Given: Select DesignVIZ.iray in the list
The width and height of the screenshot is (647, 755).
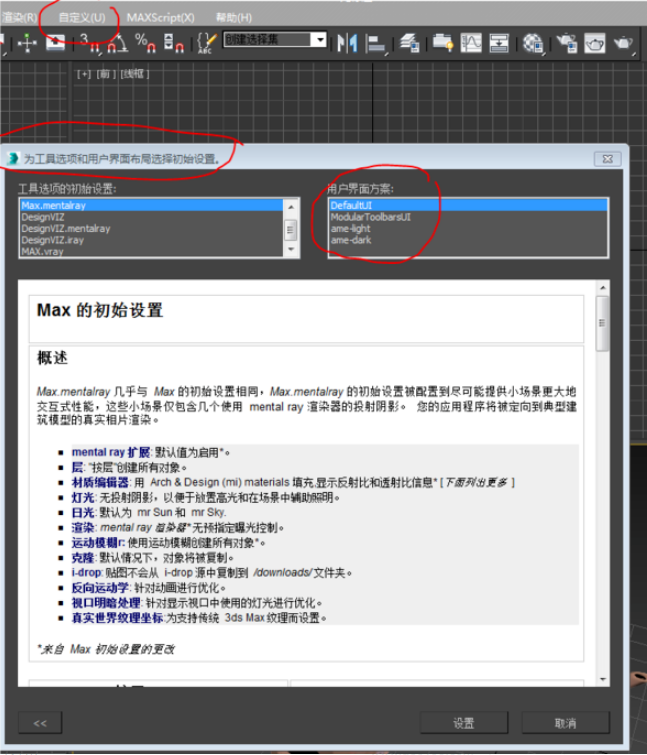Looking at the screenshot, I should click(x=152, y=240).
